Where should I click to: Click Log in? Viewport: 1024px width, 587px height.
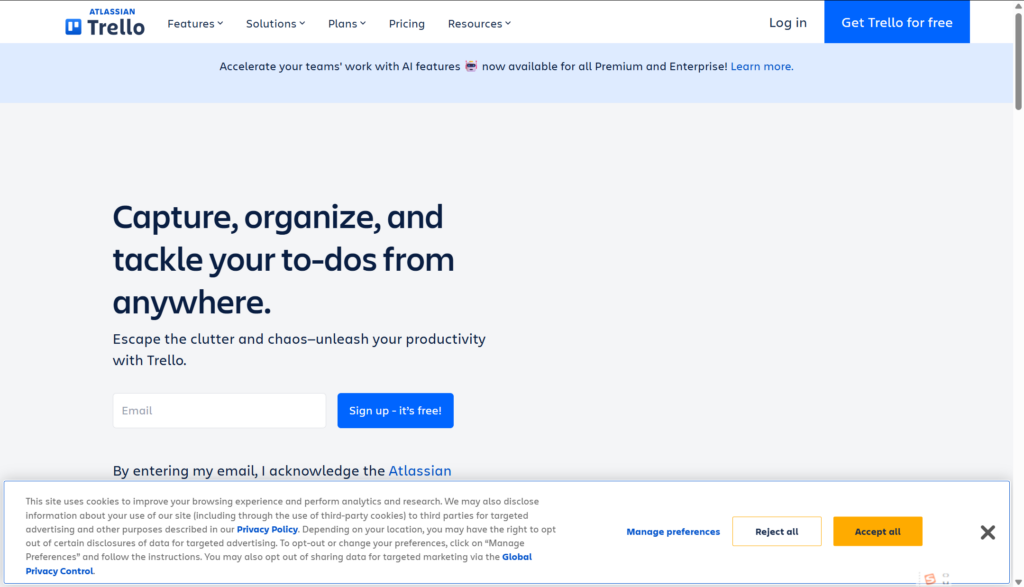(788, 22)
